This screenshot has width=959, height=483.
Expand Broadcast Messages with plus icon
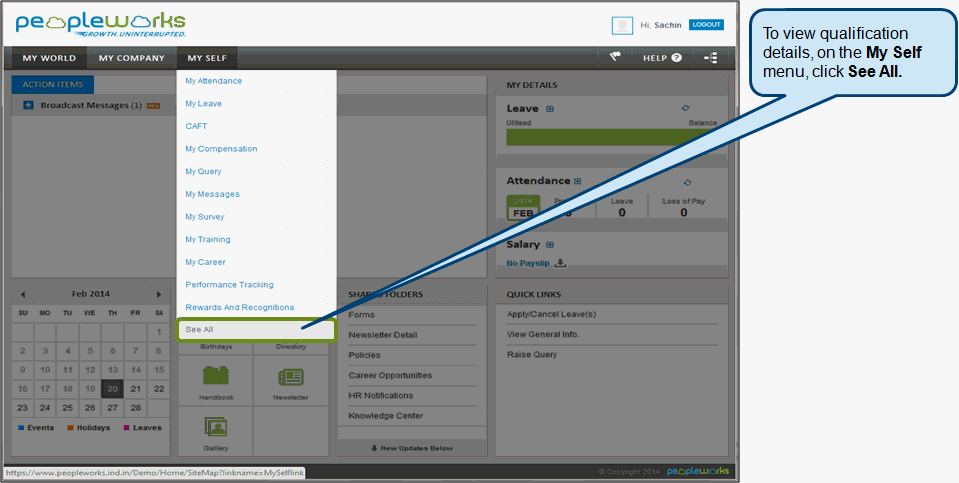[x=28, y=105]
